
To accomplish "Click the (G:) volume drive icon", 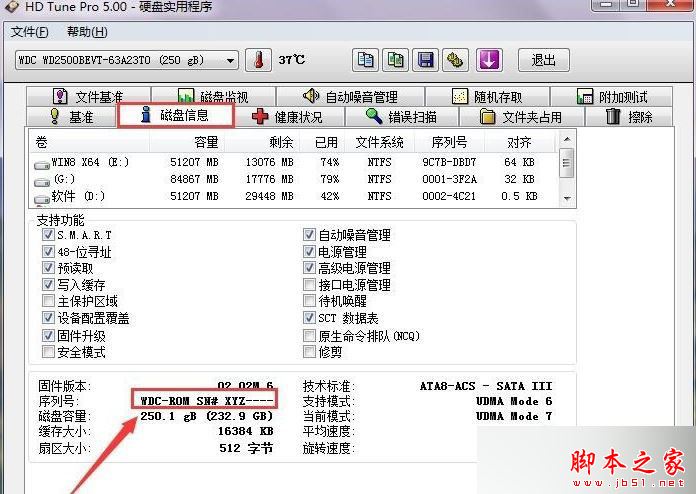I will click(x=42, y=182).
